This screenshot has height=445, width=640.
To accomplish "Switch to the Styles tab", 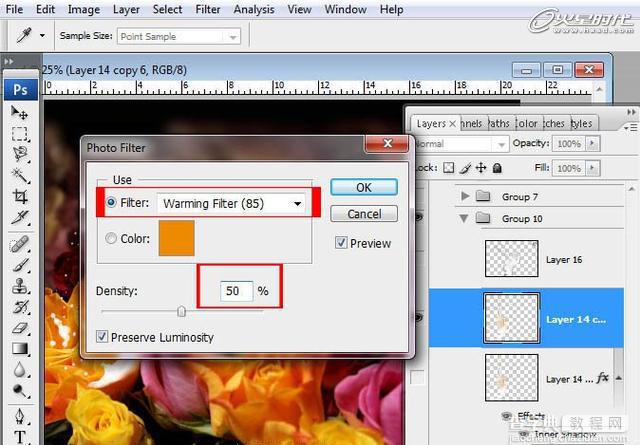I will [581, 123].
